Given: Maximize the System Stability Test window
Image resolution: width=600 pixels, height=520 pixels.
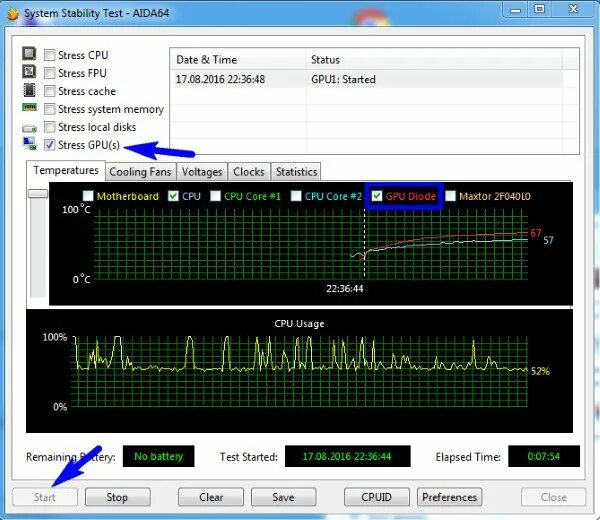Looking at the screenshot, I should tap(540, 9).
